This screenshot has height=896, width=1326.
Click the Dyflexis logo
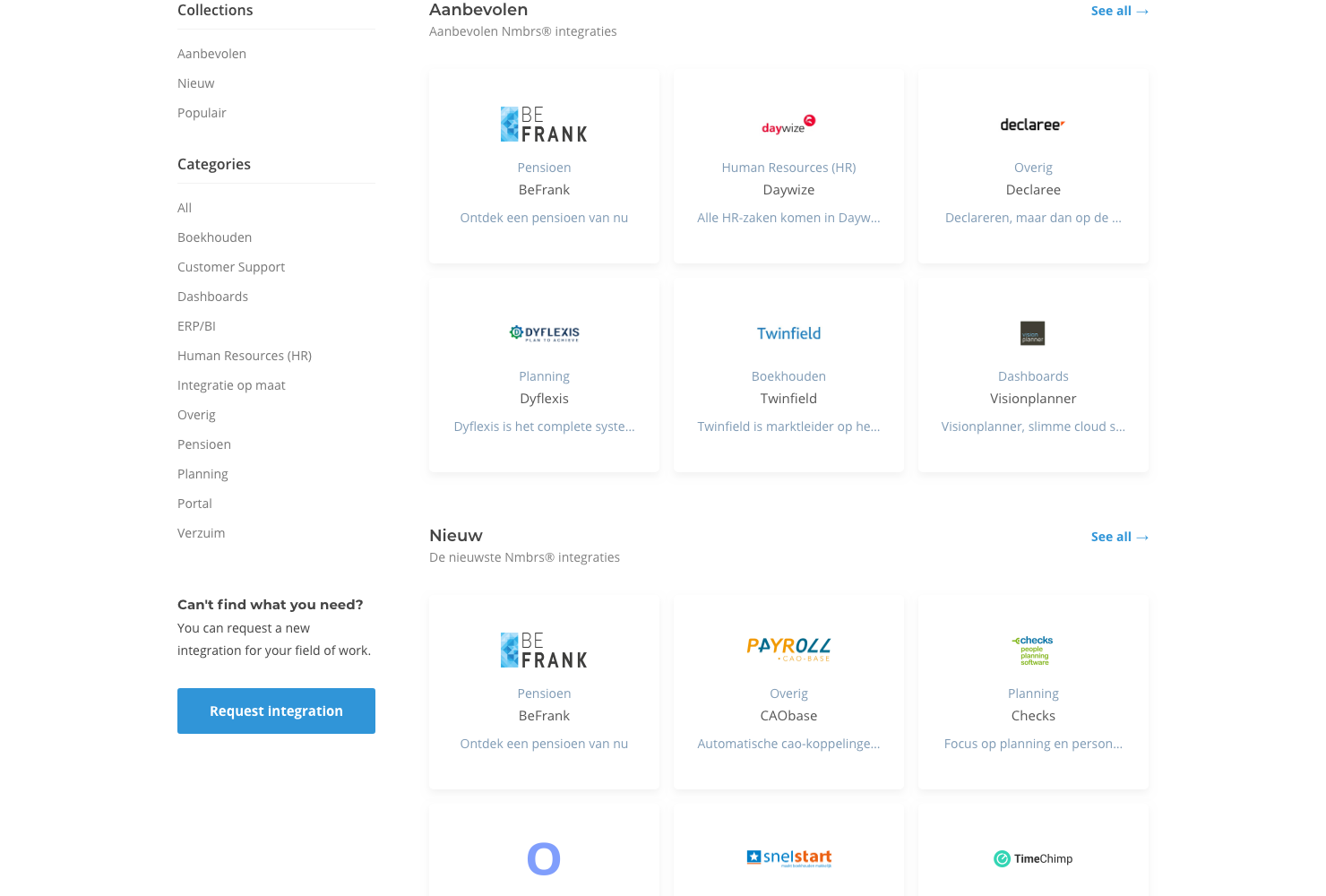[544, 333]
